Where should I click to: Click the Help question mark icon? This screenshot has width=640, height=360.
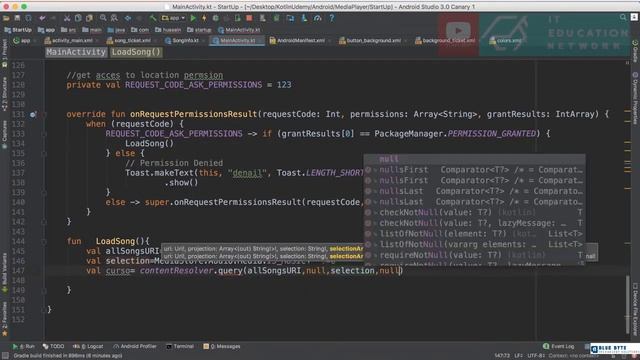(x=331, y=18)
